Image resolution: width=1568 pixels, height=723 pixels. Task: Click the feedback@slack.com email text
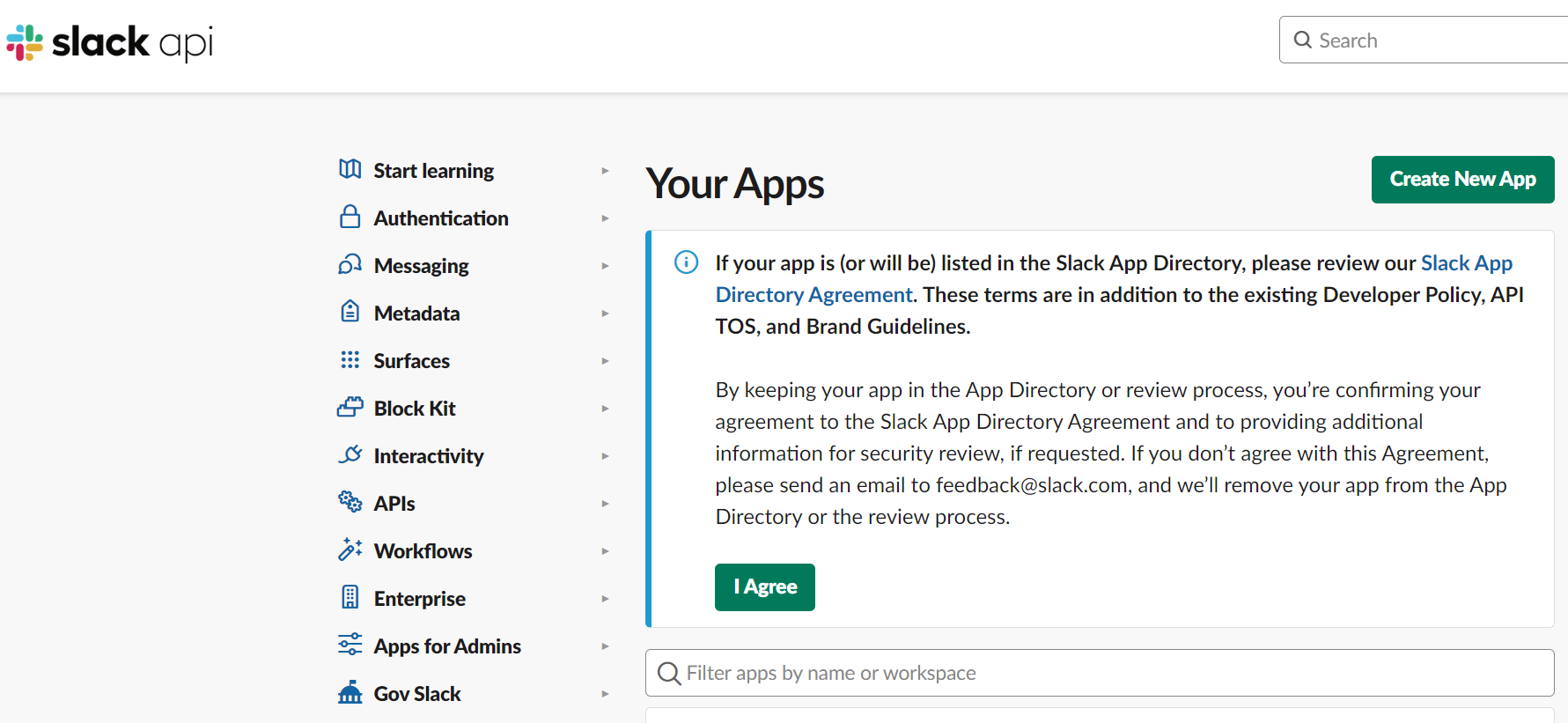point(1031,485)
